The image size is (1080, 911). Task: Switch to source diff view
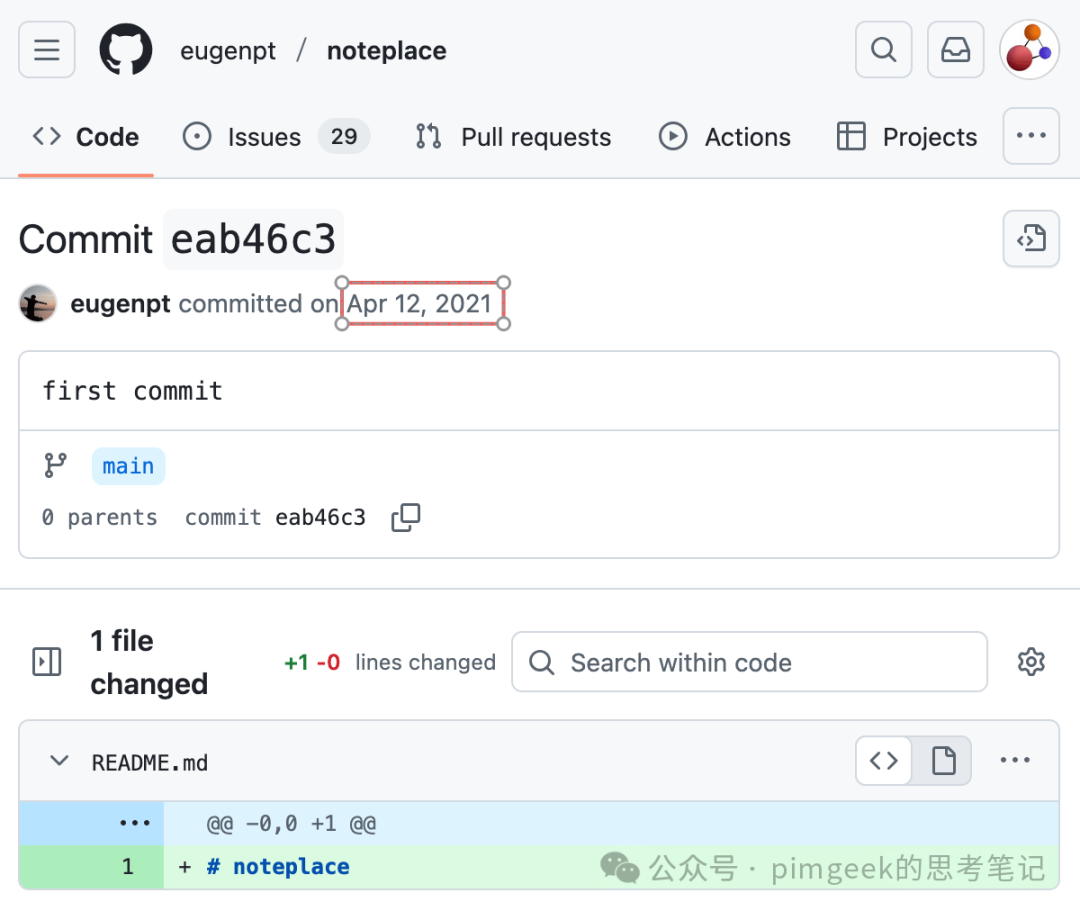point(884,762)
